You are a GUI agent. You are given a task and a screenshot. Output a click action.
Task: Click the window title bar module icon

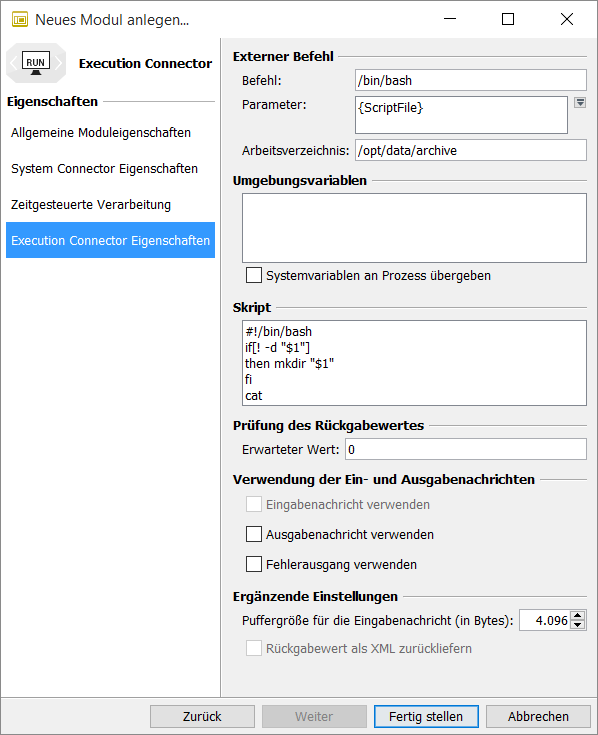pos(20,20)
